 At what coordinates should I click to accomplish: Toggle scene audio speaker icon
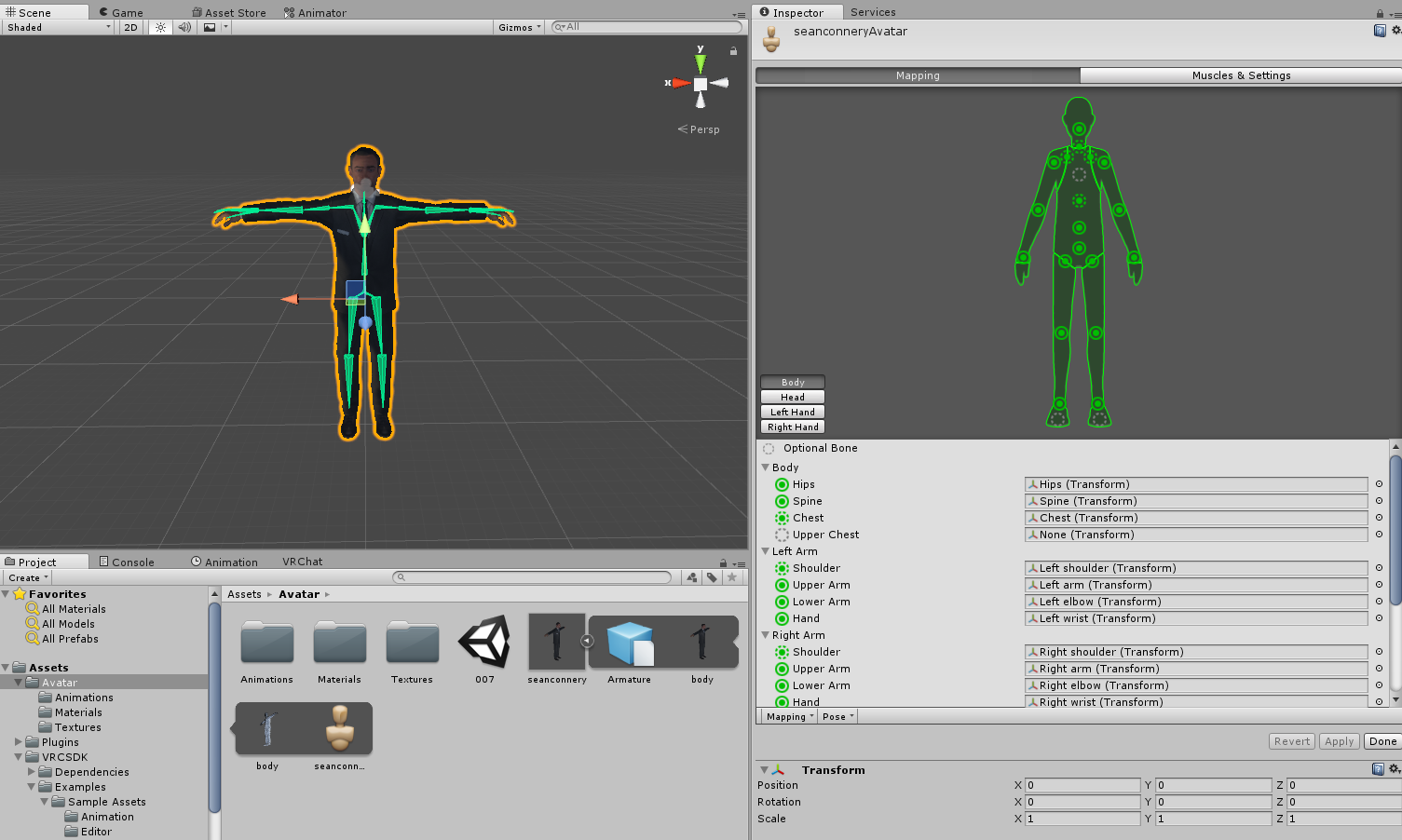tap(184, 27)
